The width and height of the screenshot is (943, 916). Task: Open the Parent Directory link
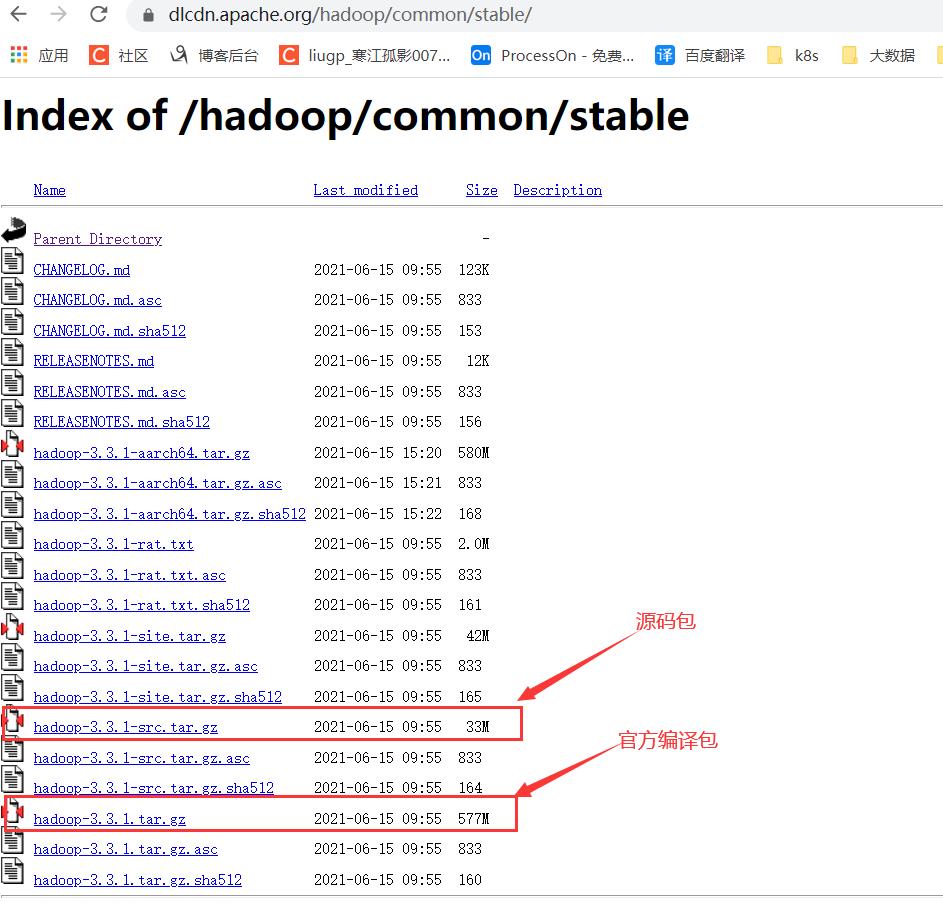point(97,239)
